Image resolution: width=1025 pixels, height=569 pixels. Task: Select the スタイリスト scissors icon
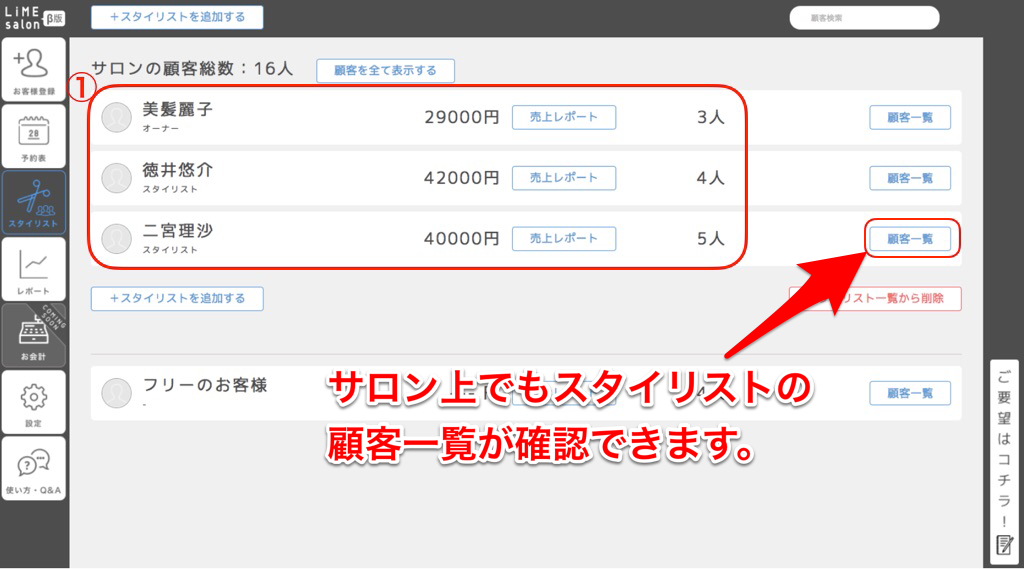click(x=34, y=201)
